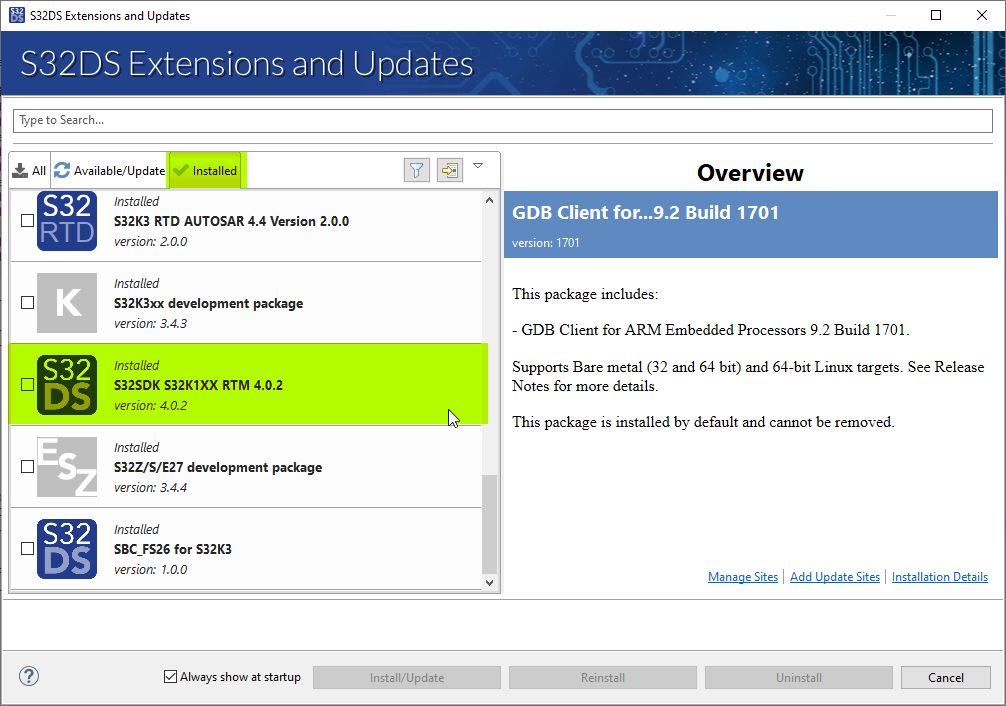
Task: Click the green checkmark icon on Installed tab
Action: [180, 170]
